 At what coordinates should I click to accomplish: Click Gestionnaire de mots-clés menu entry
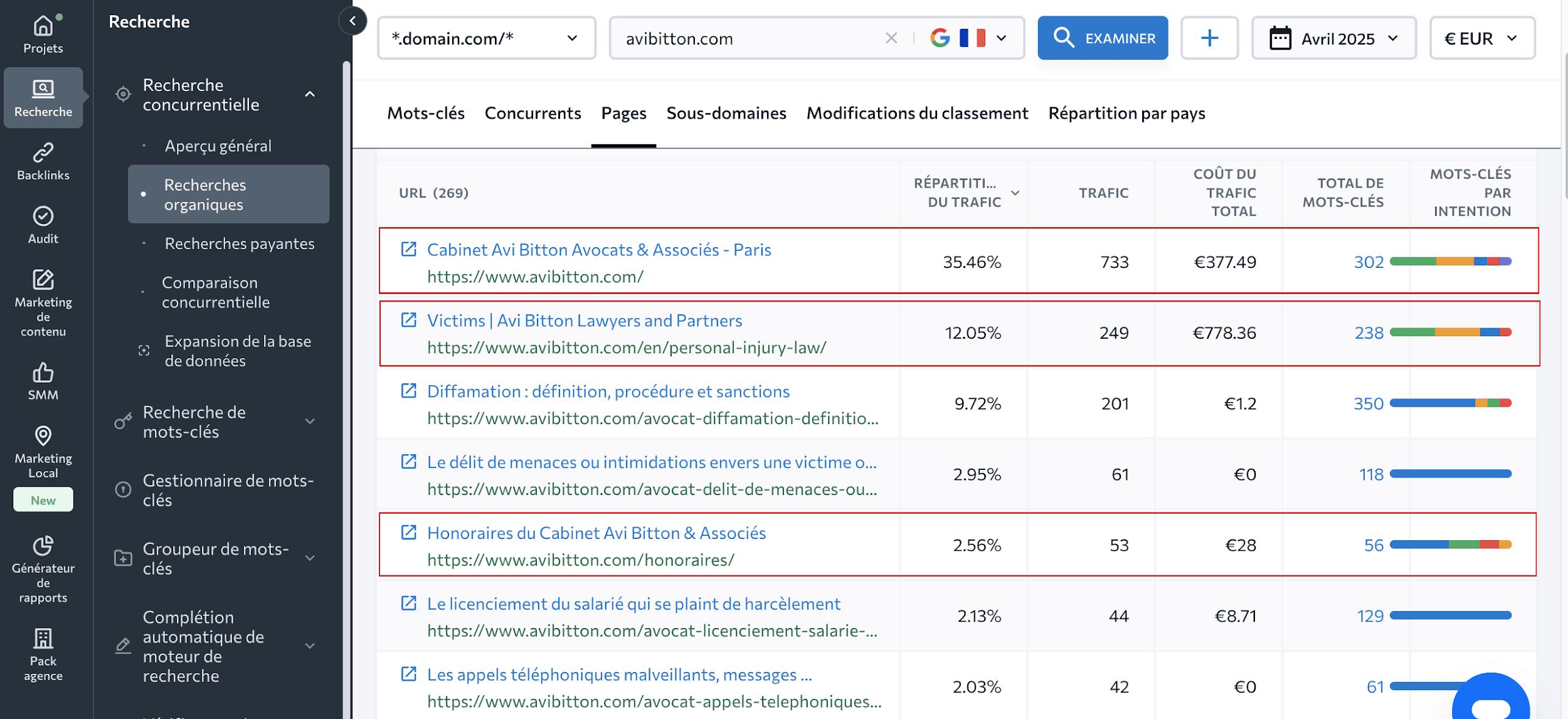[228, 490]
